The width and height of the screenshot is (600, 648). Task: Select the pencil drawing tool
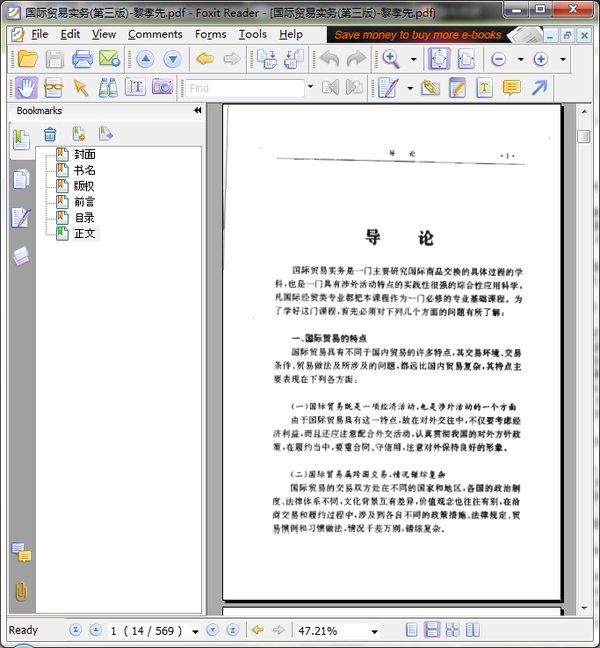point(388,88)
